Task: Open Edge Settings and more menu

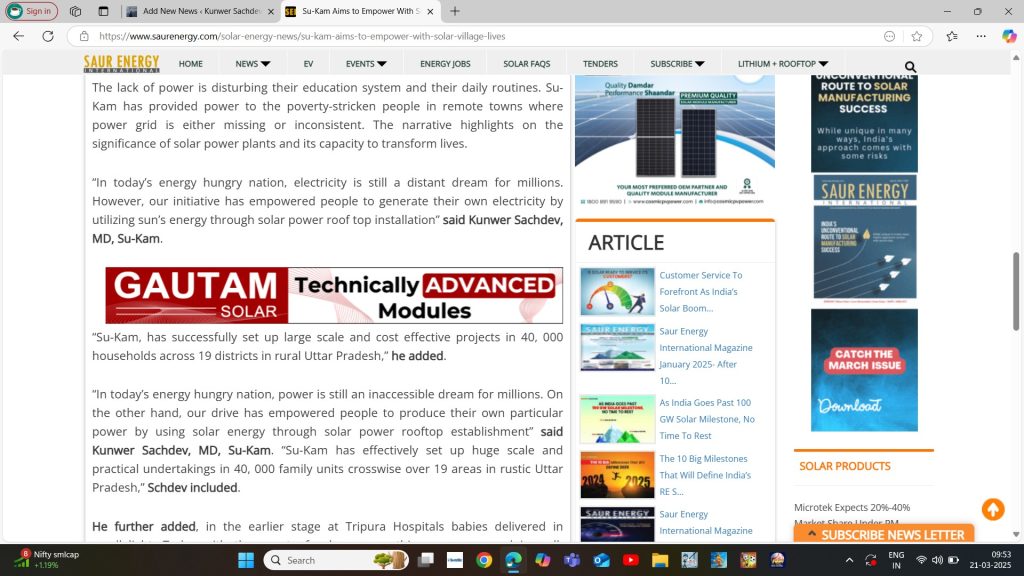Action: point(981,36)
